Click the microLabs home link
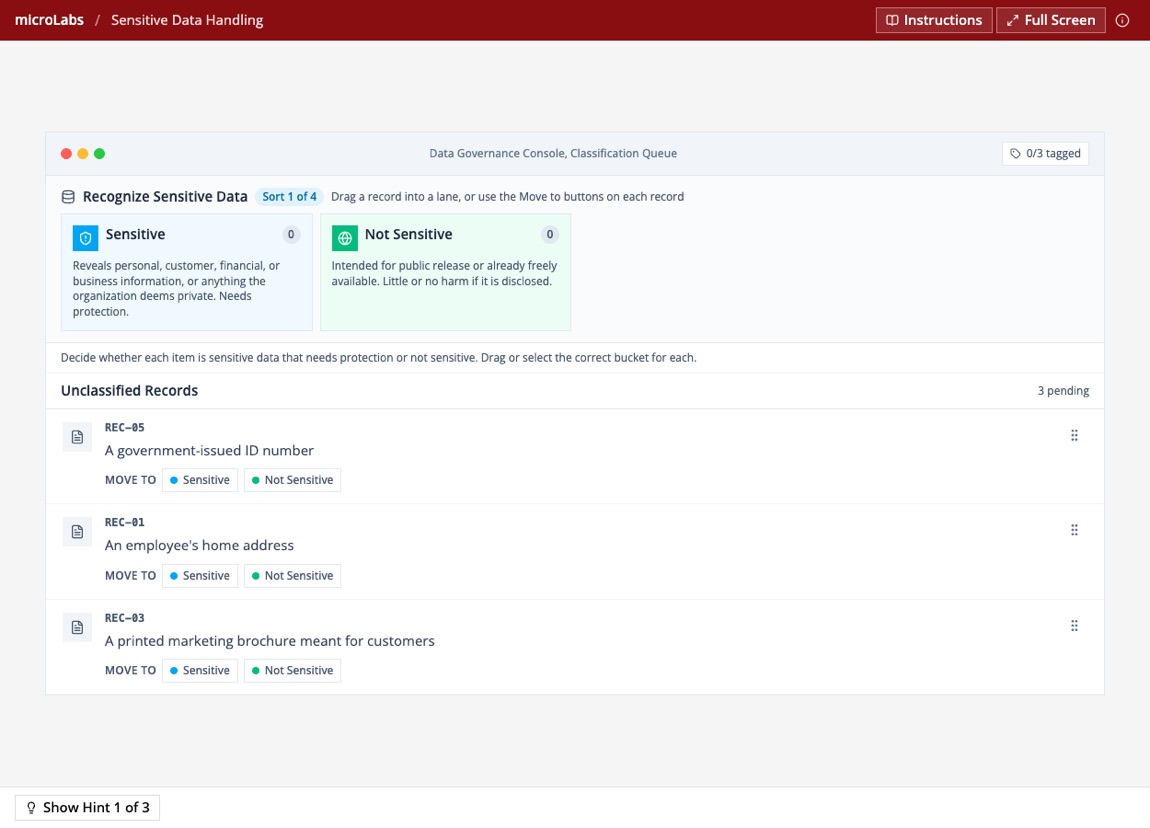Viewport: 1150px width, 828px height. click(x=49, y=20)
